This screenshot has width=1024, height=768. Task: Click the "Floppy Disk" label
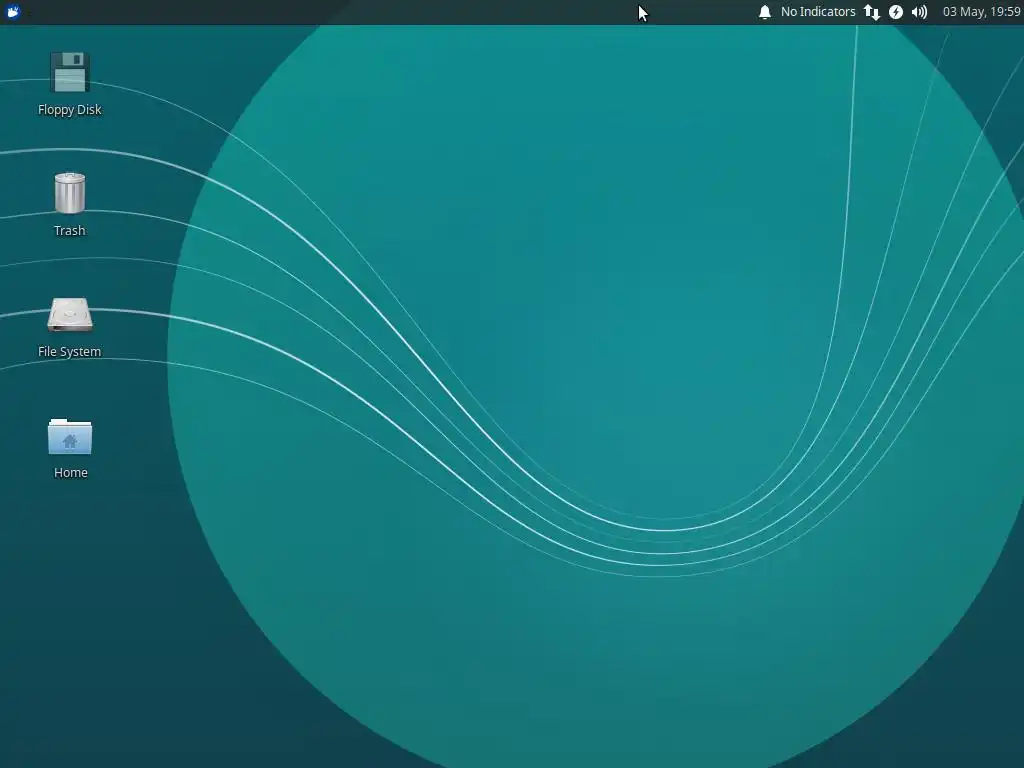coord(69,110)
